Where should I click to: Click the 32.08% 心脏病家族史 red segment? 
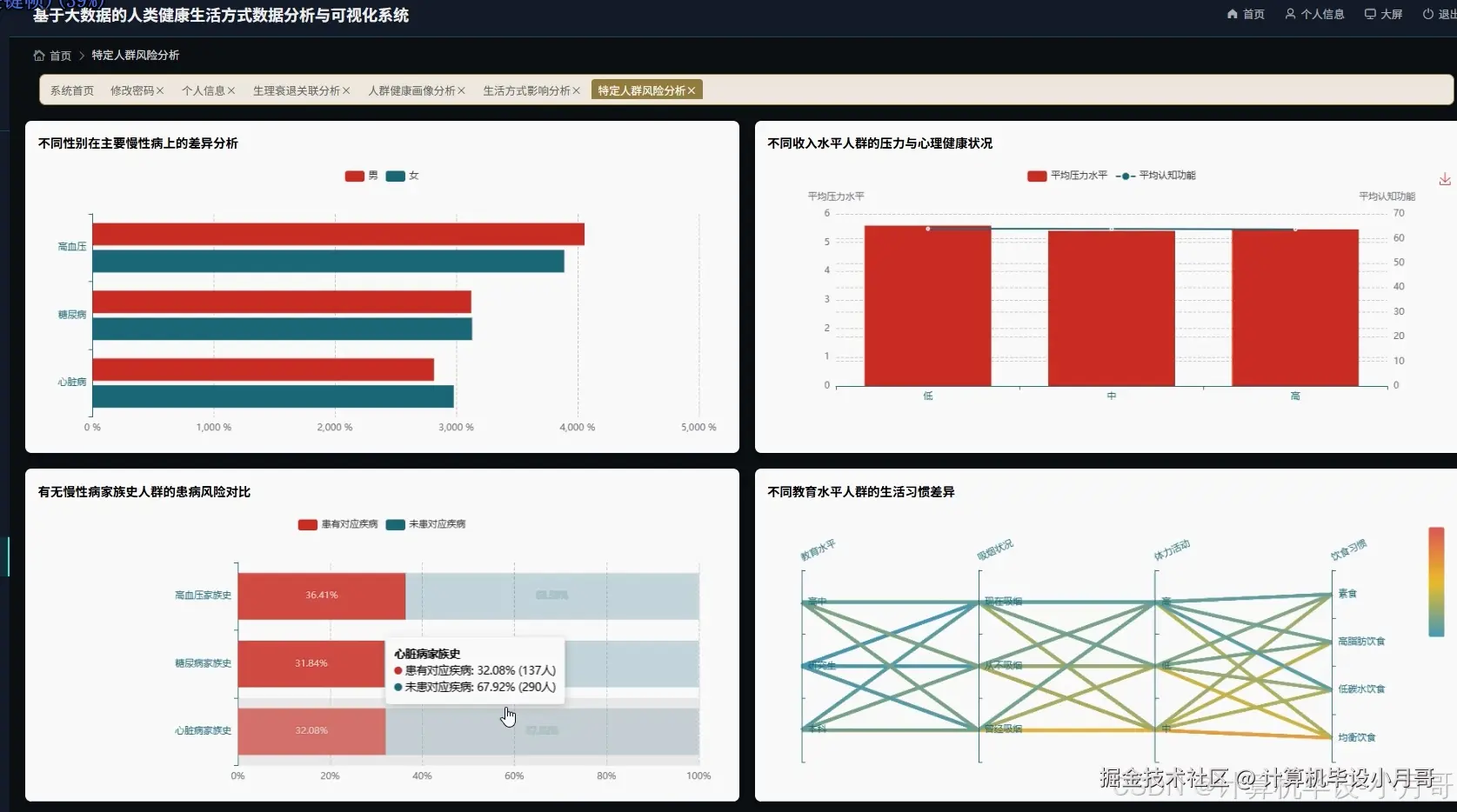pos(311,731)
